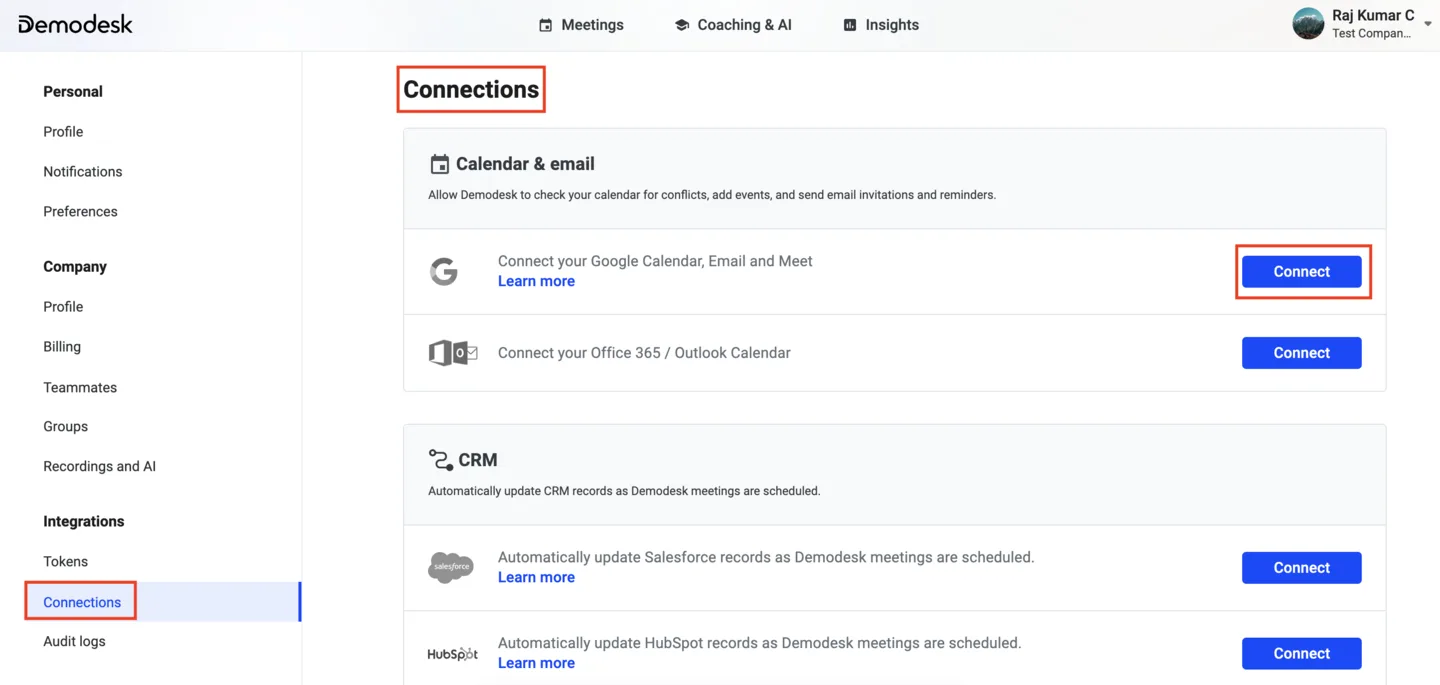This screenshot has width=1440, height=685.
Task: Open Company Profile settings
Action: 63,307
